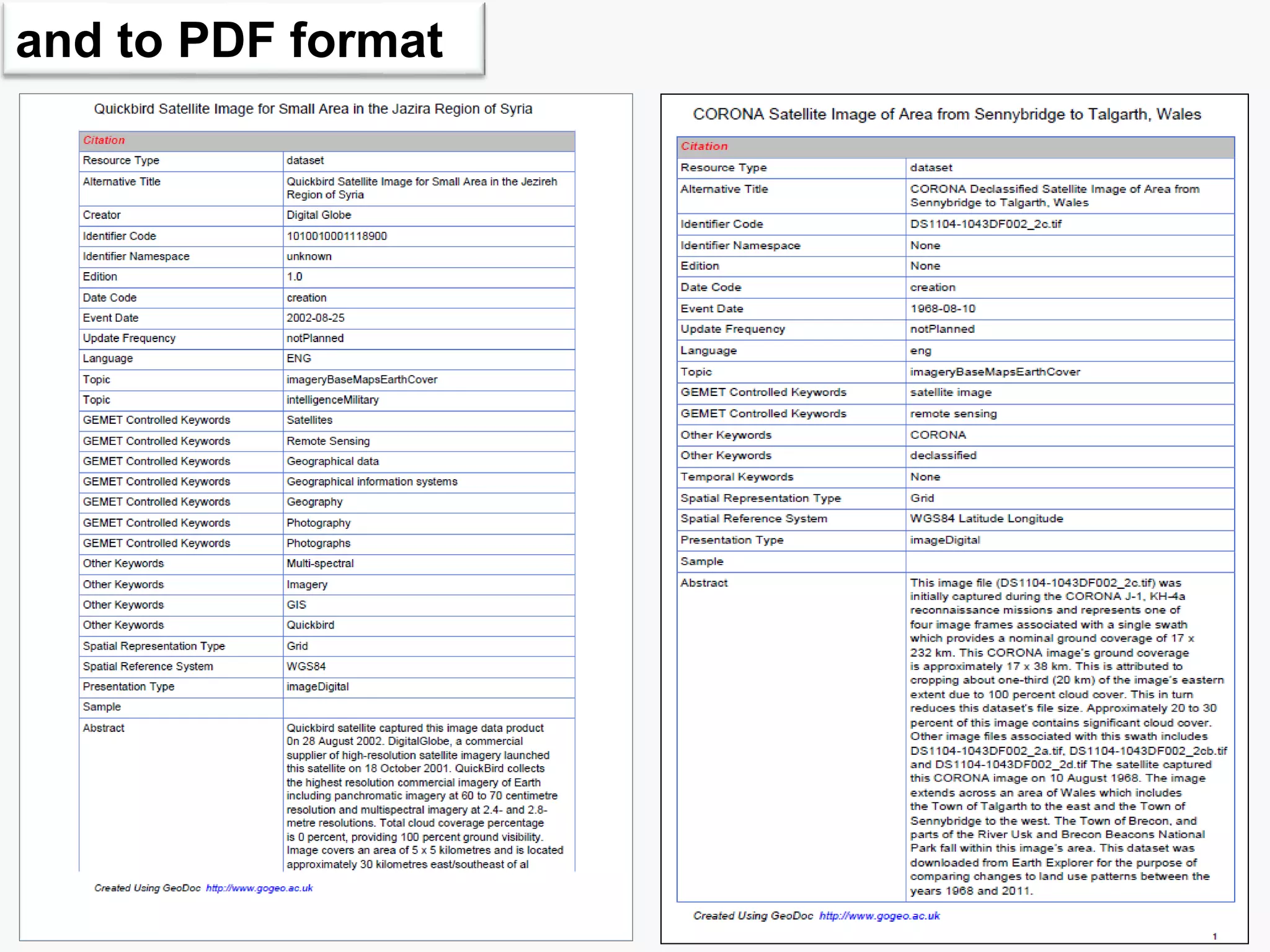The width and height of the screenshot is (1270, 952).
Task: Select the 'Created Using GeoDoc' text in the CORONA document
Action: point(753,916)
